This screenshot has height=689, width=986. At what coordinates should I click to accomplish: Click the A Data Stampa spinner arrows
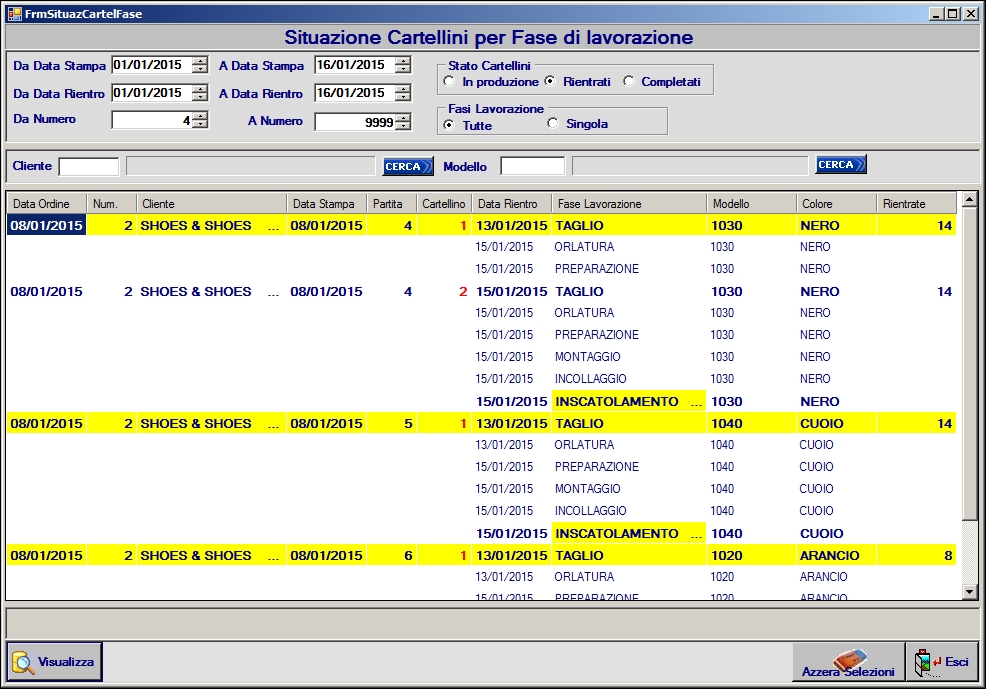pos(403,65)
